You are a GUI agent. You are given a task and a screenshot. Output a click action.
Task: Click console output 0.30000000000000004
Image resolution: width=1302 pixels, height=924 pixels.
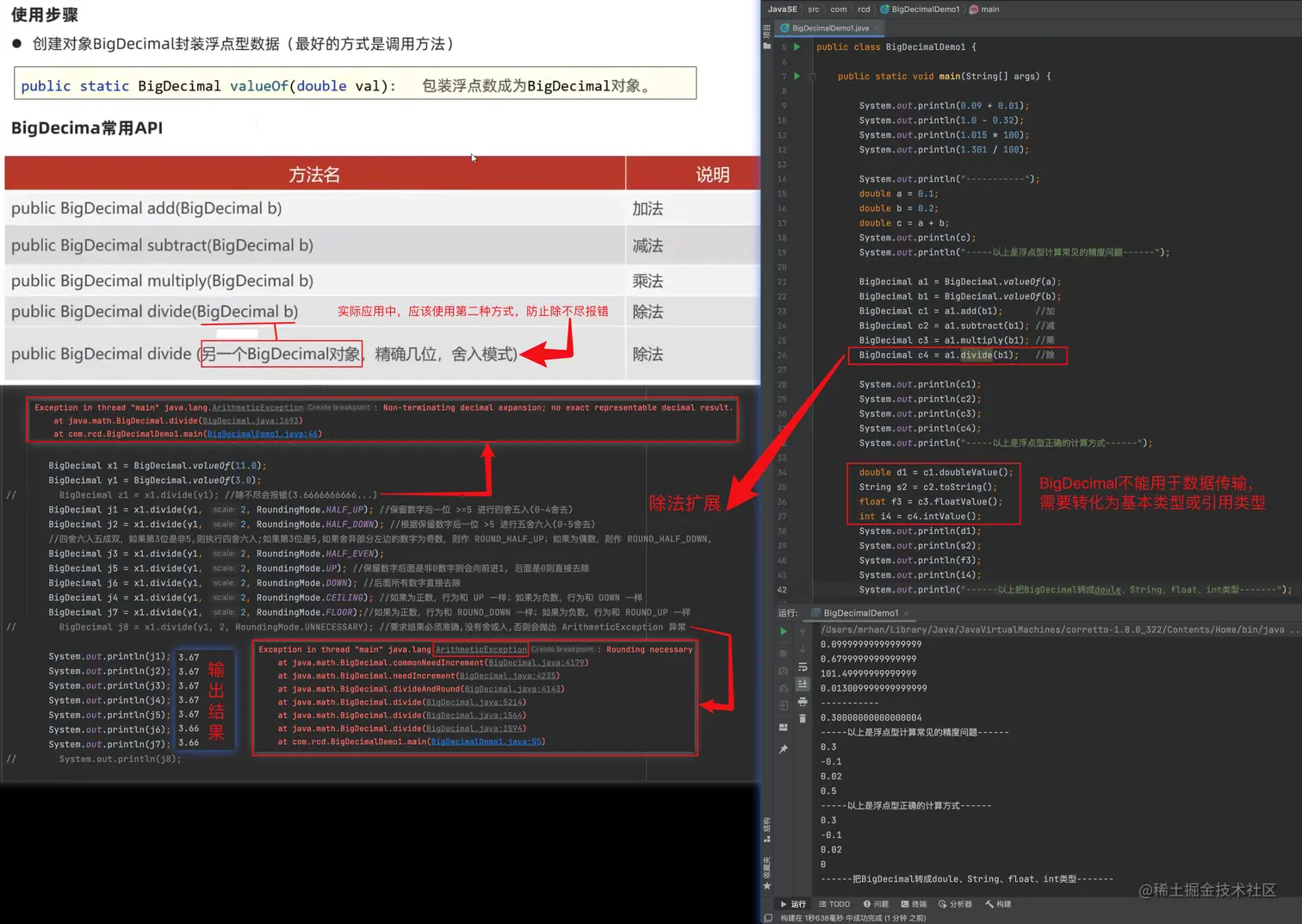871,718
